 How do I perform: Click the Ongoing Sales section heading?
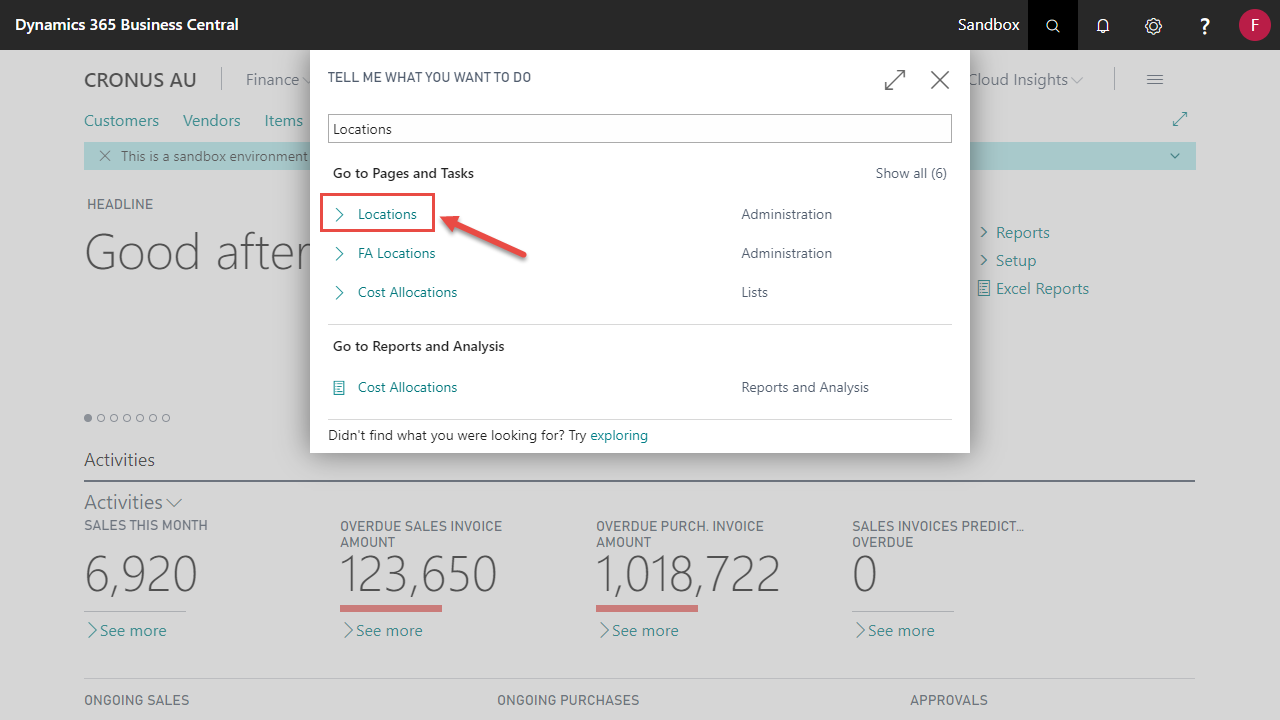pyautogui.click(x=136, y=700)
